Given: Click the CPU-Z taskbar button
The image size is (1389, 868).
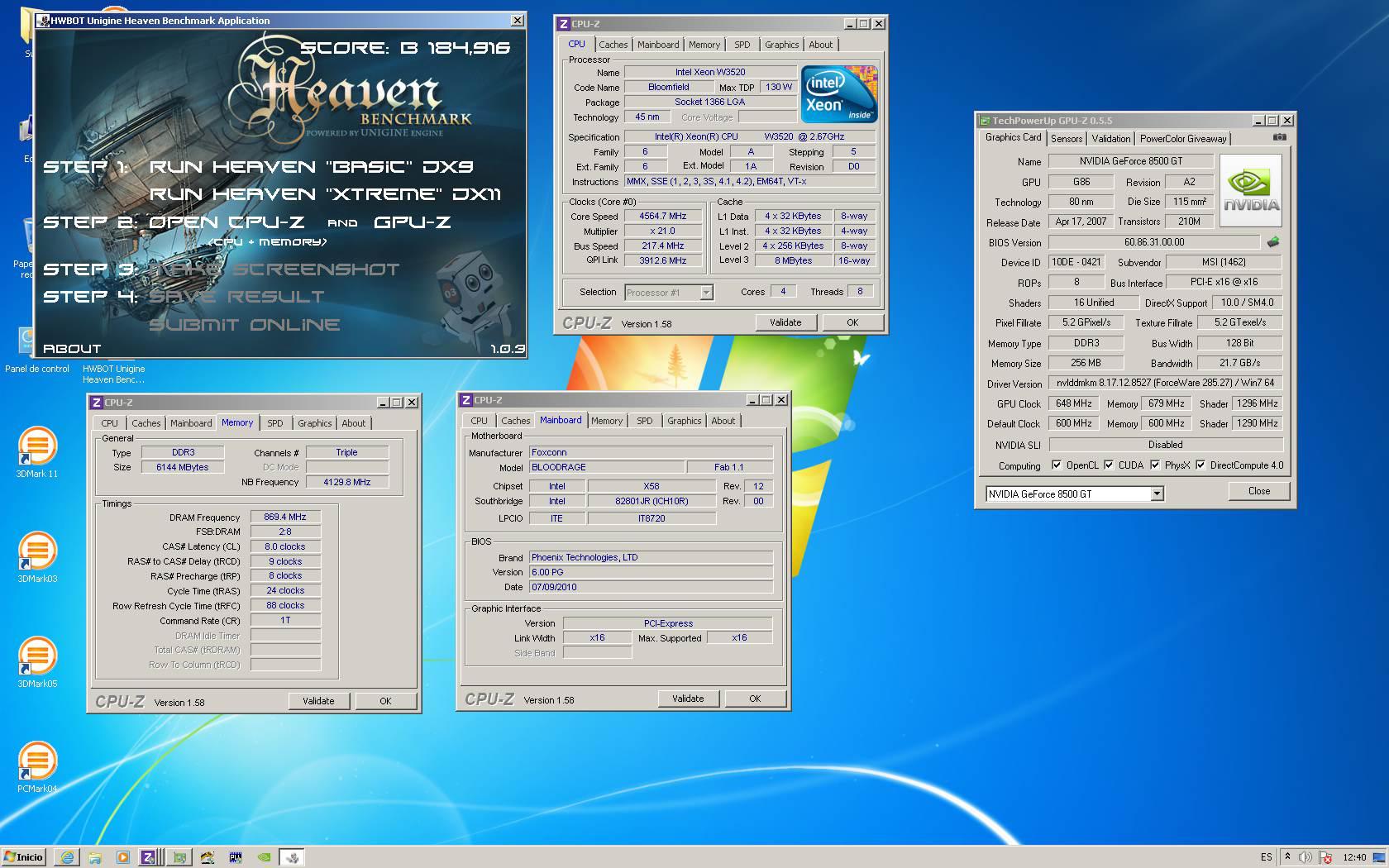Looking at the screenshot, I should click(149, 857).
